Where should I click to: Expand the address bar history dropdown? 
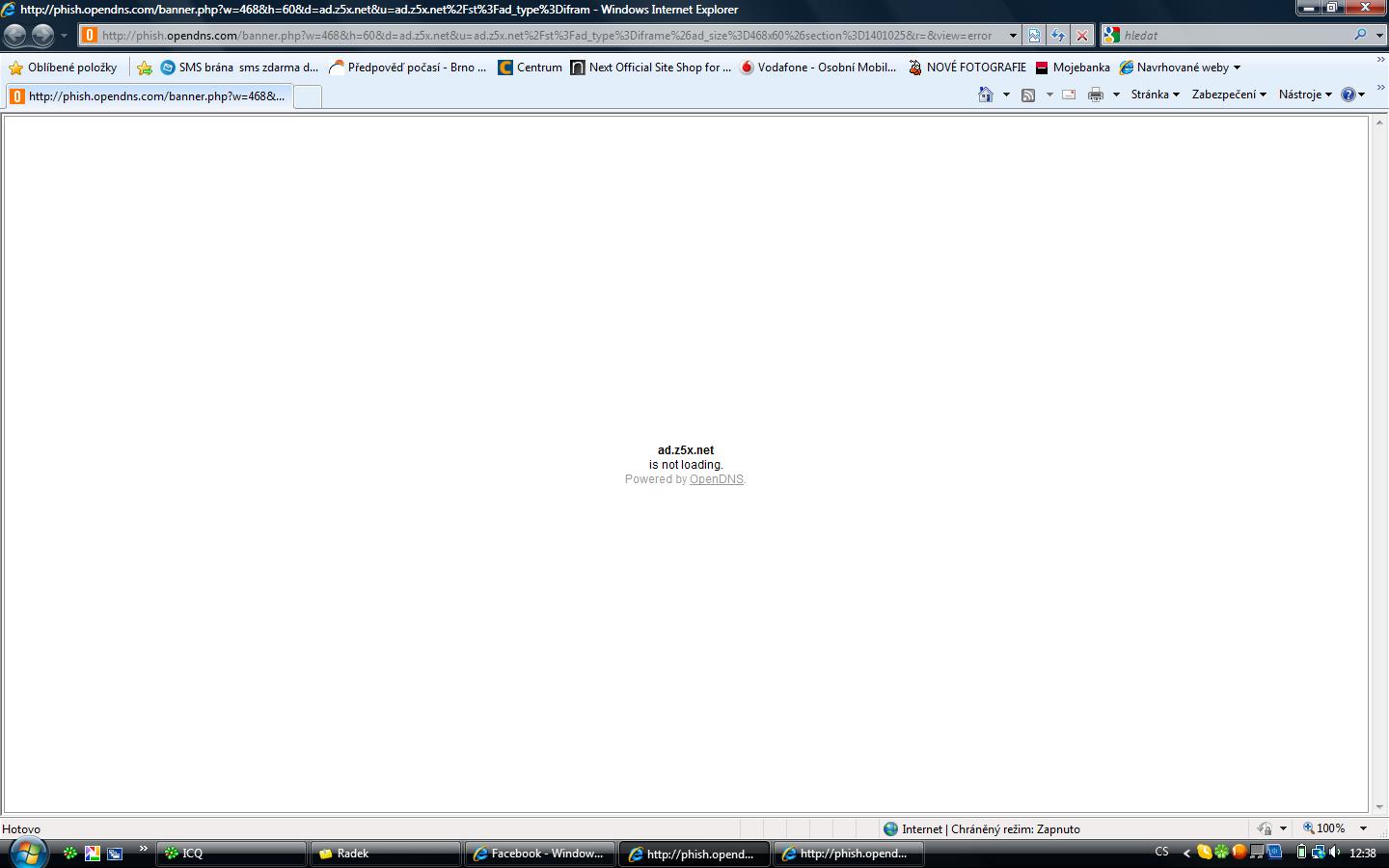pos(1012,36)
